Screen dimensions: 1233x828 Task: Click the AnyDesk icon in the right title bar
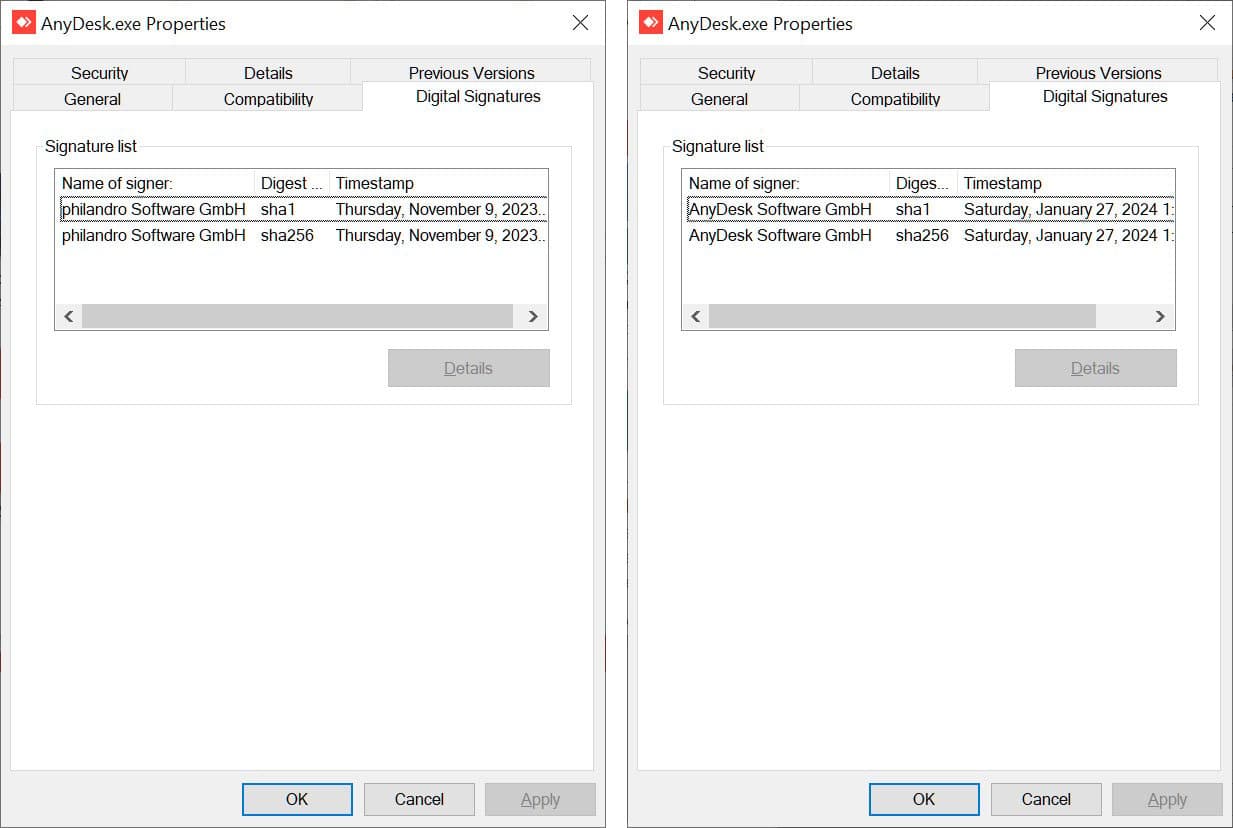click(x=650, y=21)
